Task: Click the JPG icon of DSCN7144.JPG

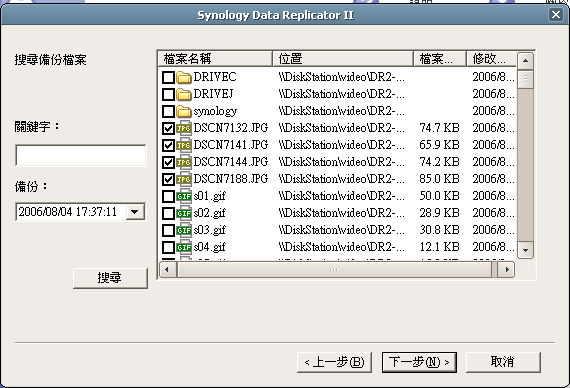Action: (184, 162)
